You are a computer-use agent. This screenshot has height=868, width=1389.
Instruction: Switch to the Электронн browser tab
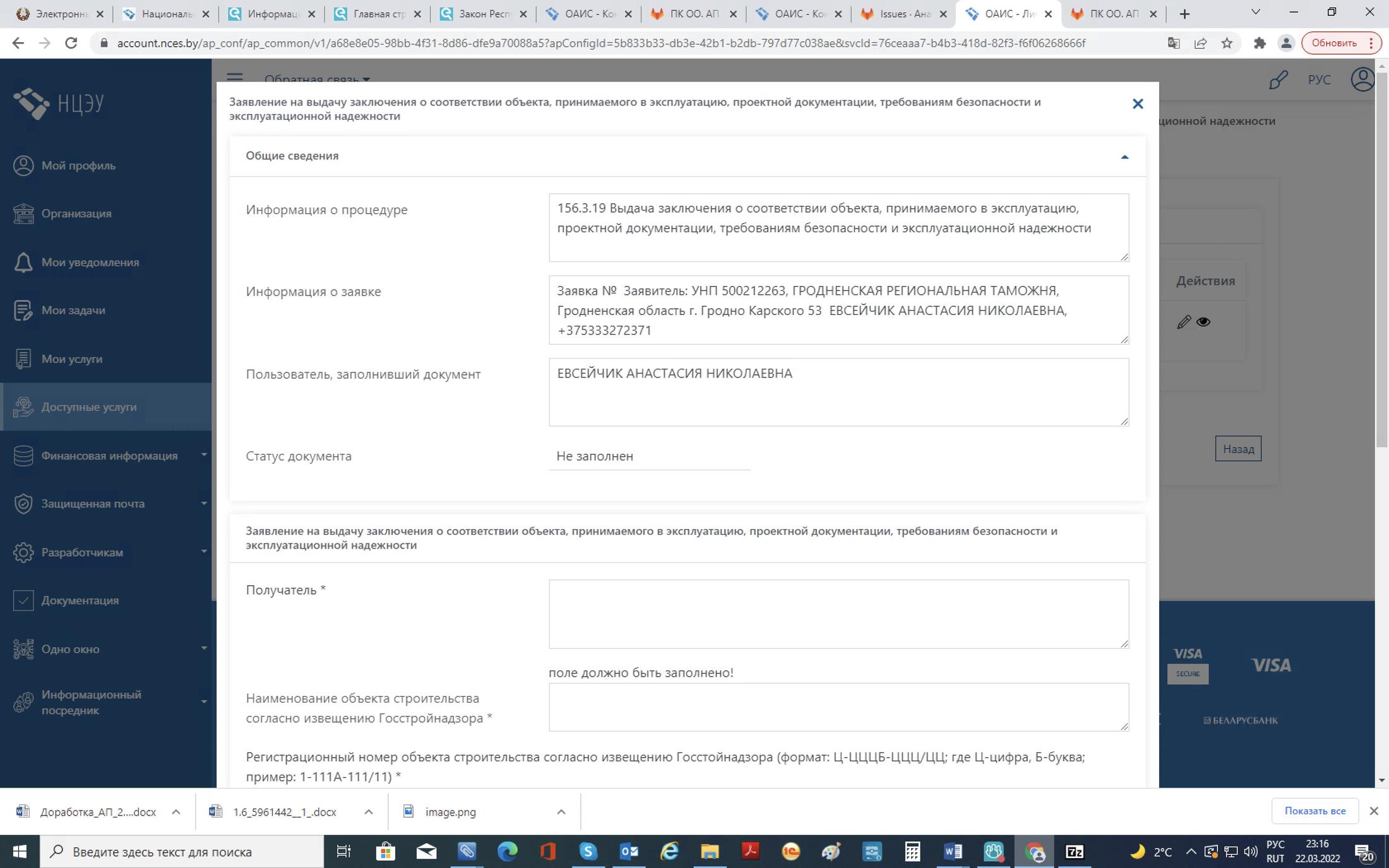coord(60,14)
